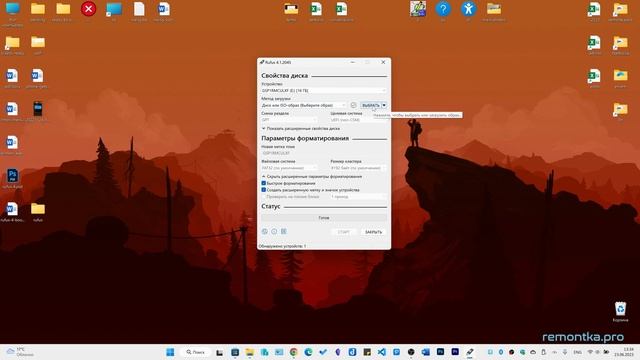Click the Новая метка тома field
Image resolution: width=640 pixels, height=360 pixels.
(x=324, y=153)
